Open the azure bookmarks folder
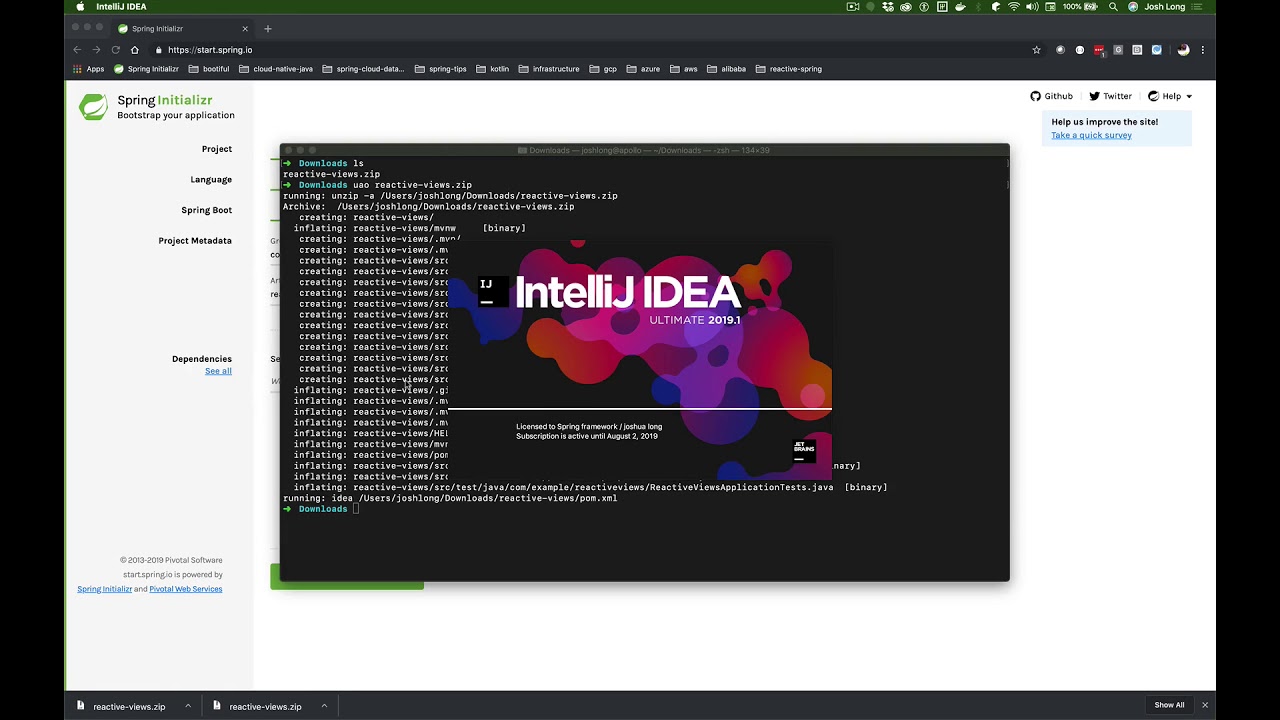 643,69
